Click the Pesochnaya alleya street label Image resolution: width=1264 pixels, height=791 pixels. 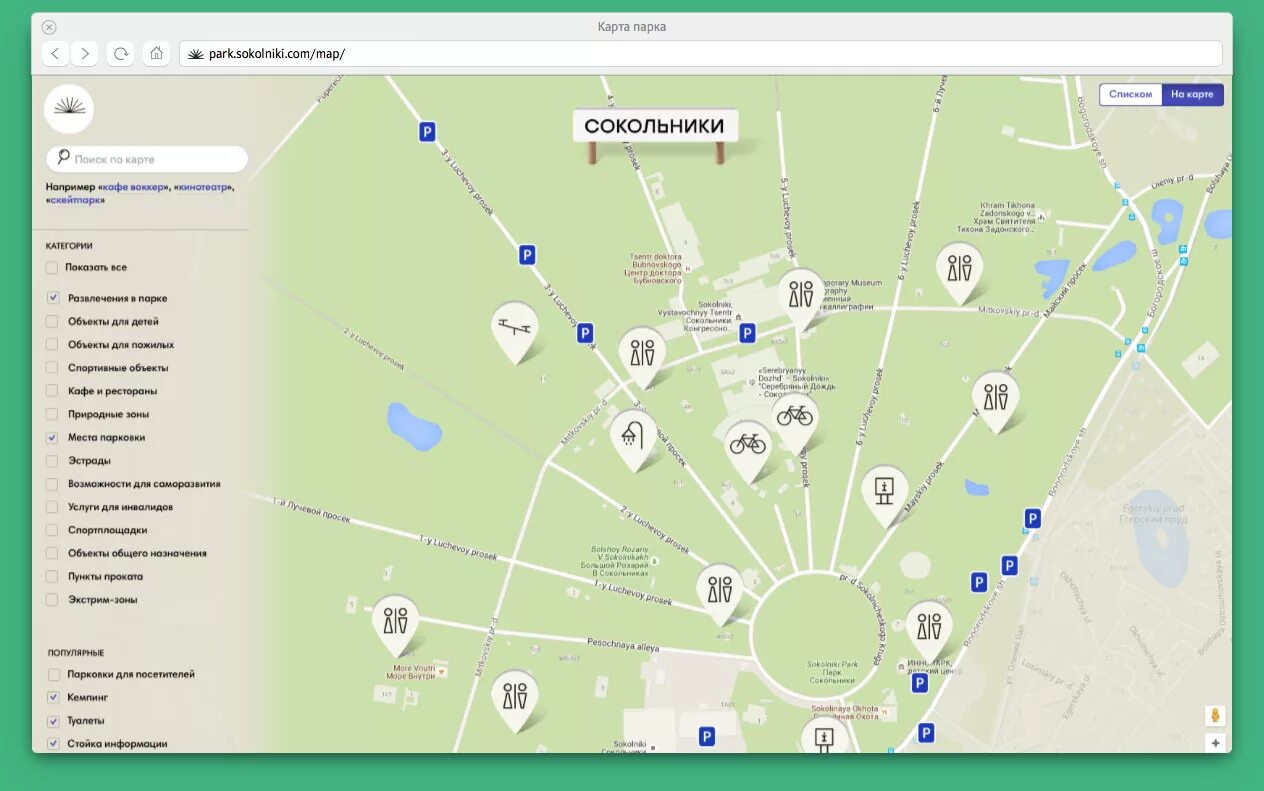623,645
